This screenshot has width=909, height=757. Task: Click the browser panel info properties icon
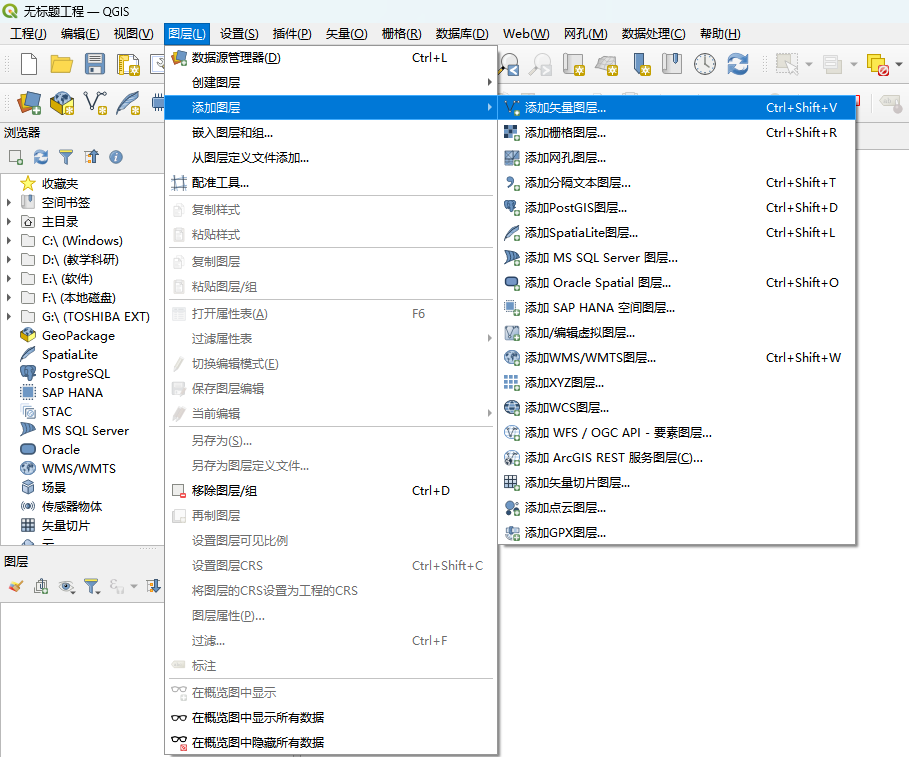116,157
